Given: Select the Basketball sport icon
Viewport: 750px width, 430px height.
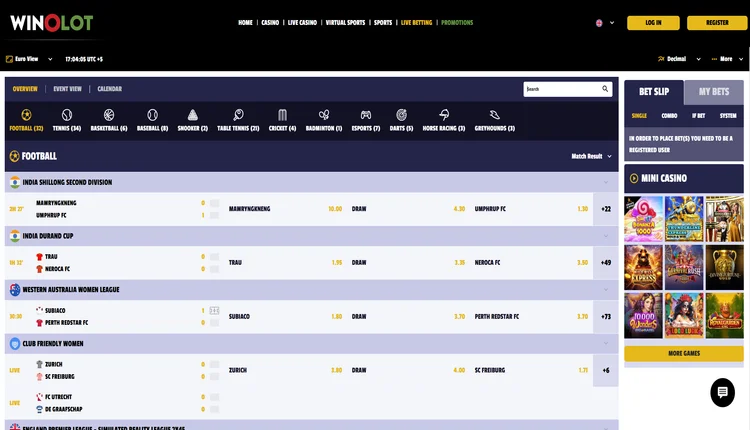Looking at the screenshot, I should pyautogui.click(x=109, y=115).
